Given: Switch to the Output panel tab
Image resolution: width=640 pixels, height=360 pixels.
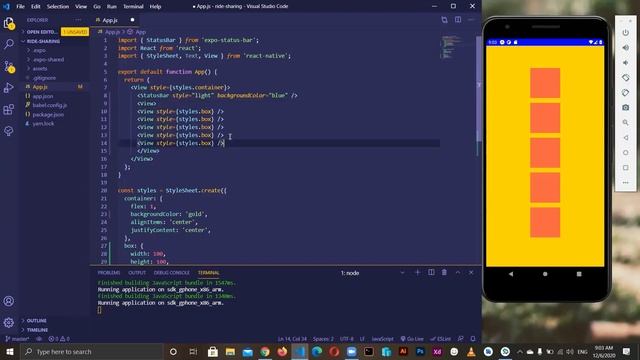Looking at the screenshot, I should [137, 273].
